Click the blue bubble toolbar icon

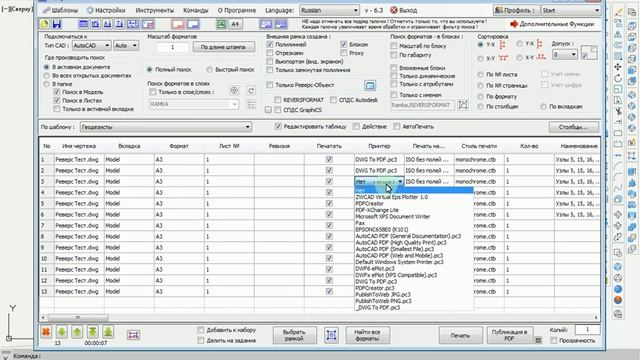(193, 24)
